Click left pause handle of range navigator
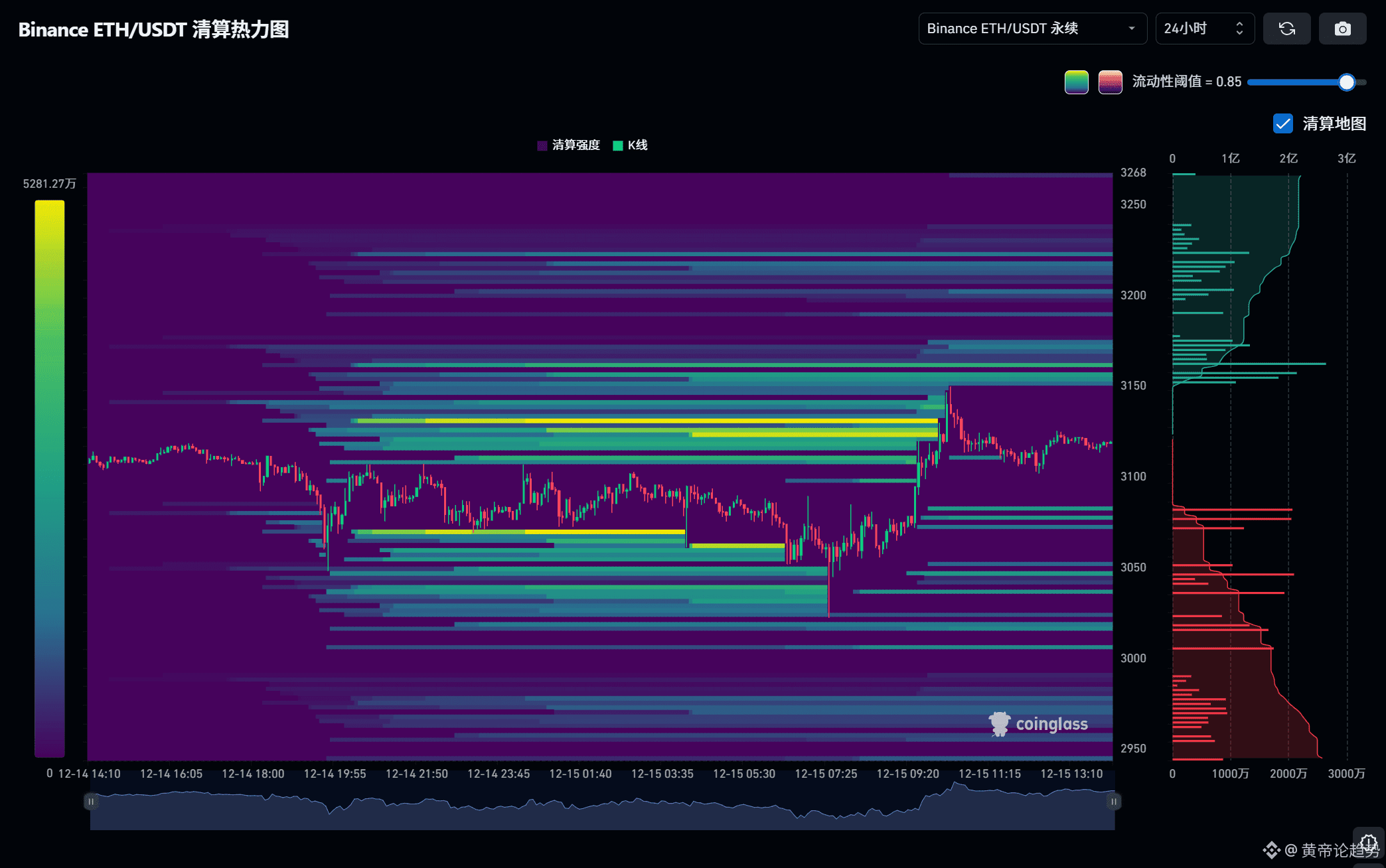The image size is (1386, 868). (91, 802)
